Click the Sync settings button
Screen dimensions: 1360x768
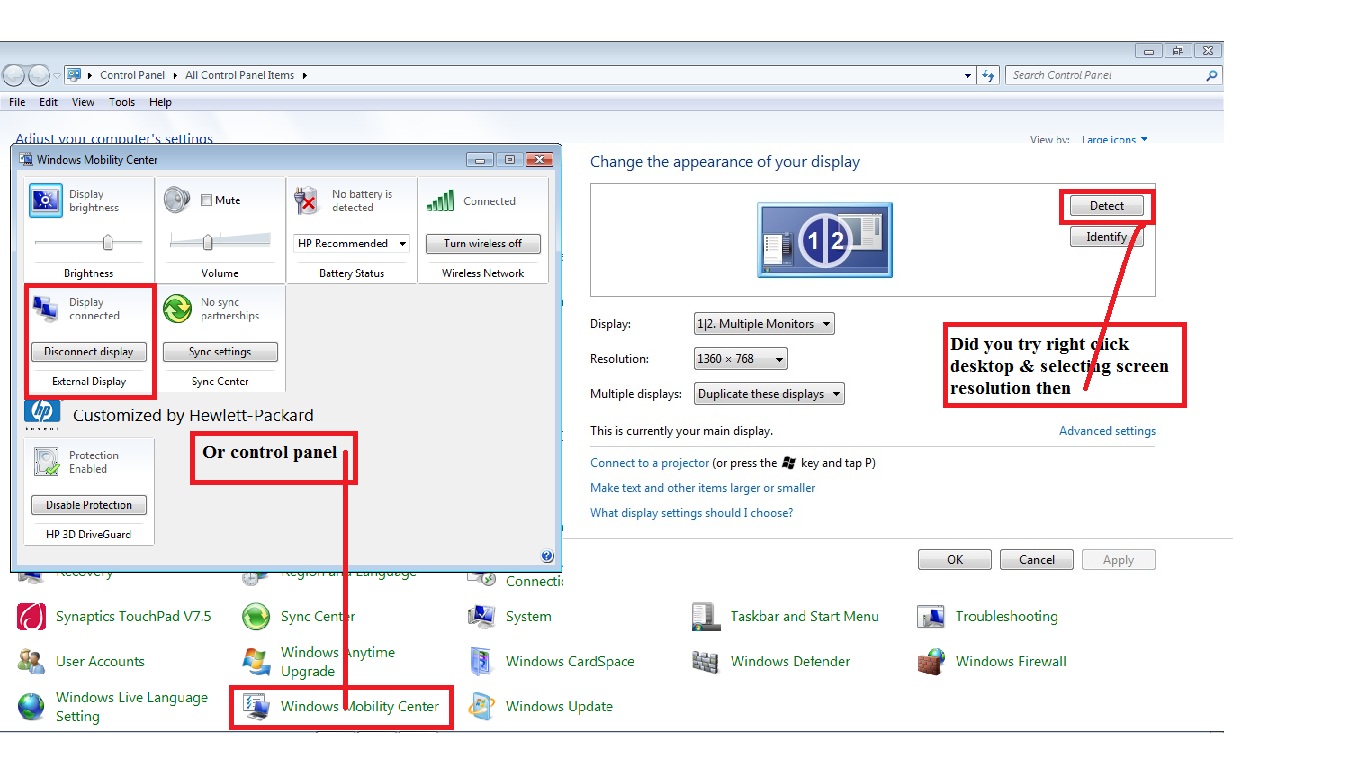(x=220, y=352)
